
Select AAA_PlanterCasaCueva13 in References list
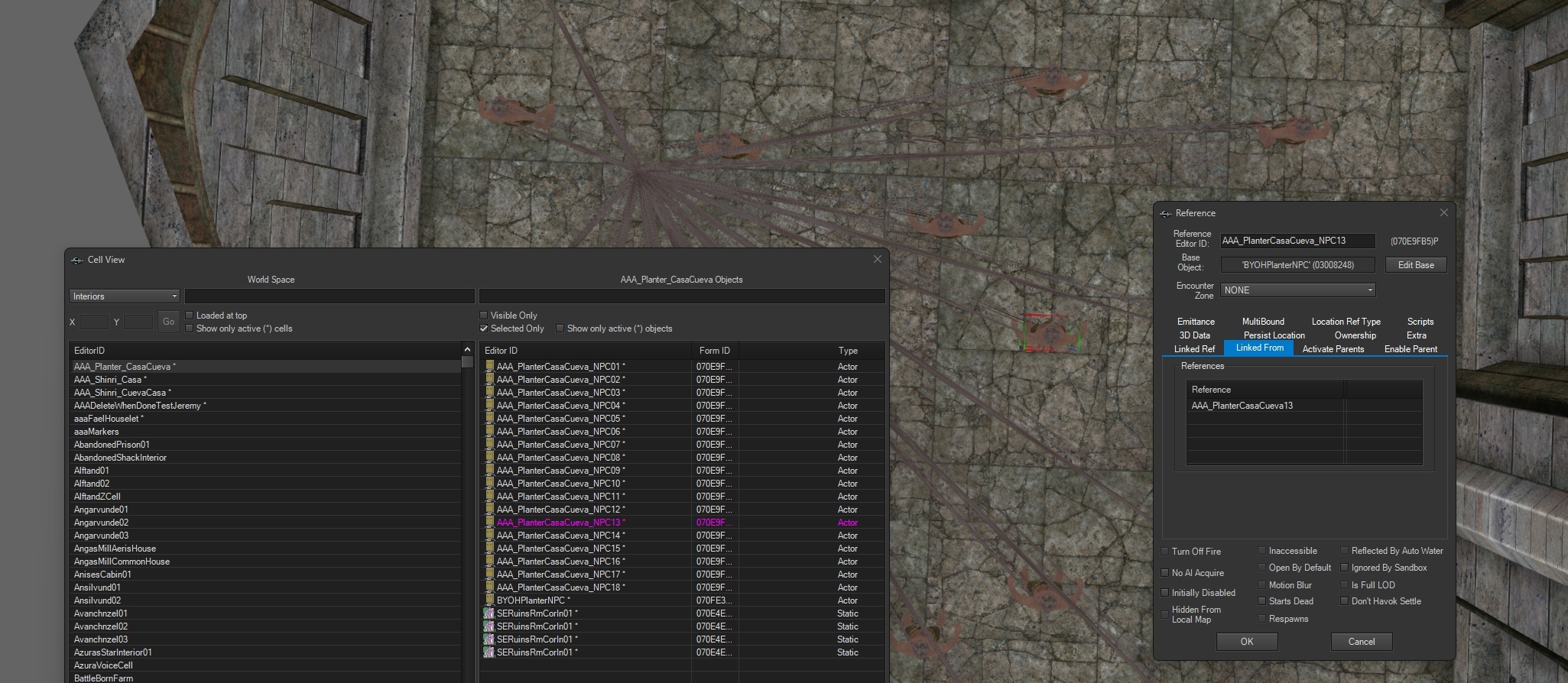(1242, 406)
